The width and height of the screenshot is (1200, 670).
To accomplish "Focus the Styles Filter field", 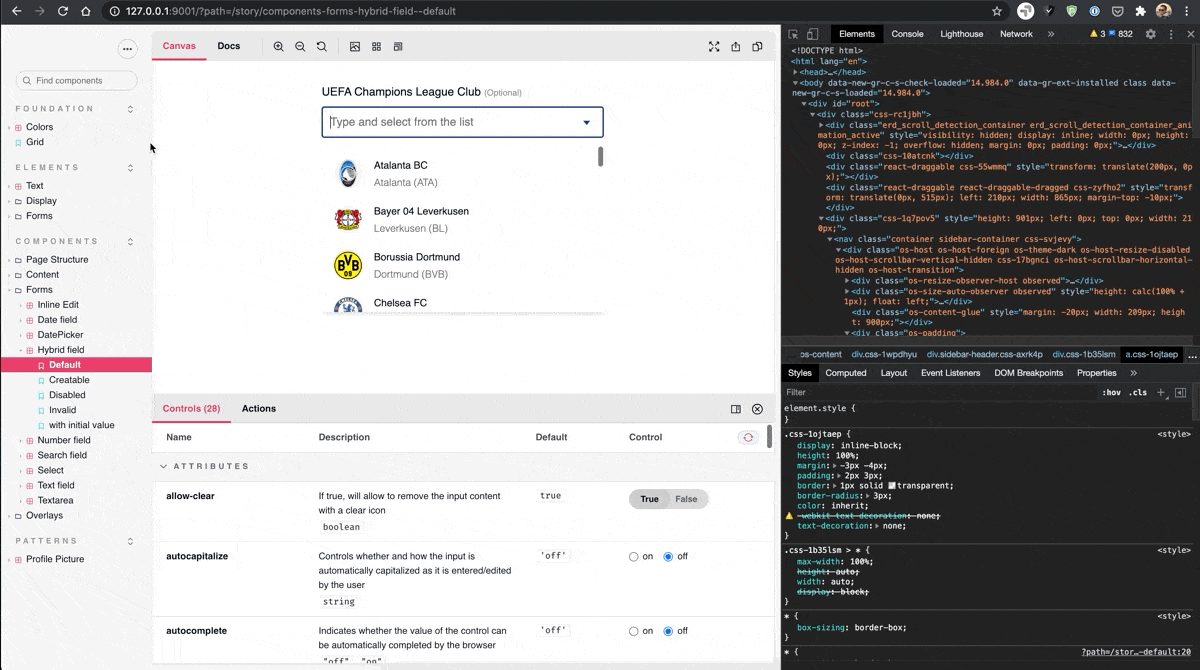I will pos(940,393).
